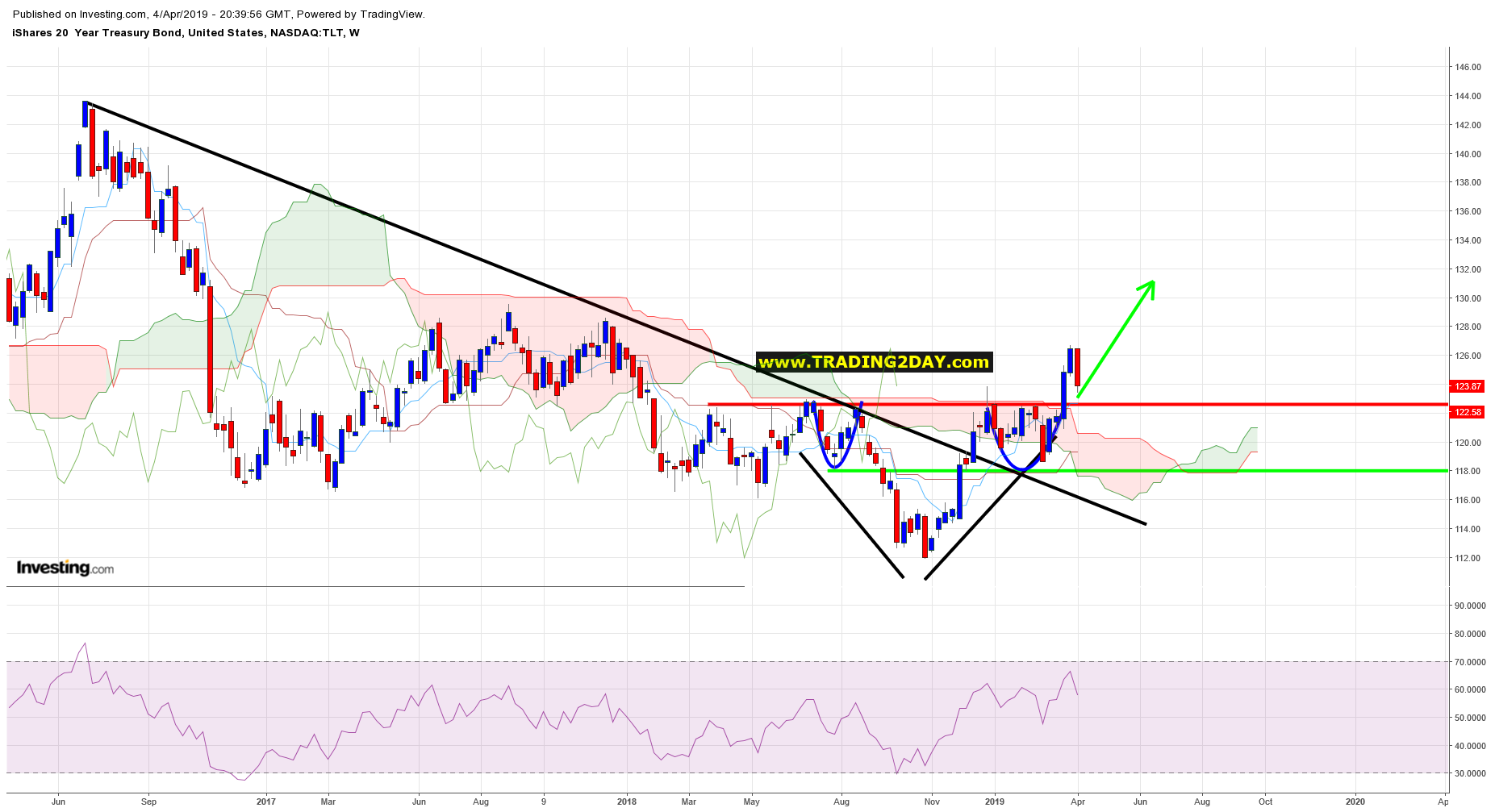Viewport: 1495px width, 812px height.
Task: Click the 30.0000 RSI axis label
Action: pyautogui.click(x=1470, y=773)
